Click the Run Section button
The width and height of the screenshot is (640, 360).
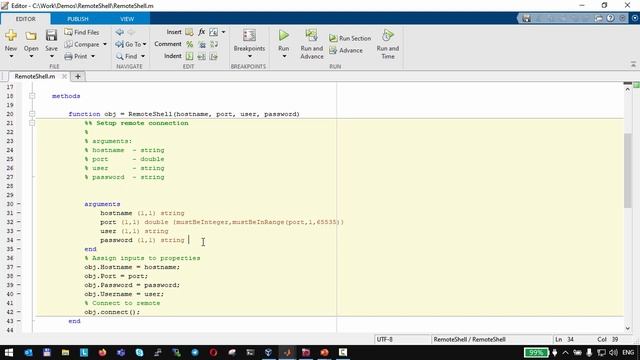[350, 38]
